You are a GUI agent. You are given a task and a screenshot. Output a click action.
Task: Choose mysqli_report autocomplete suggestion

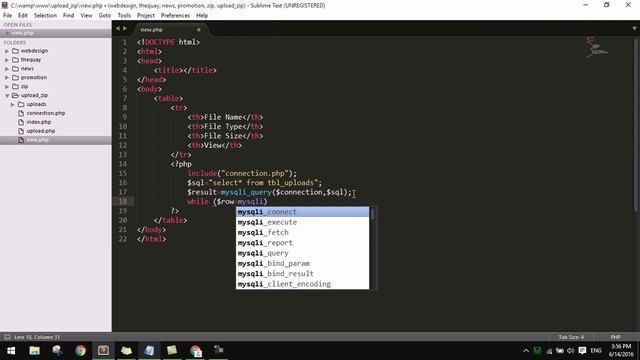[x=302, y=243]
